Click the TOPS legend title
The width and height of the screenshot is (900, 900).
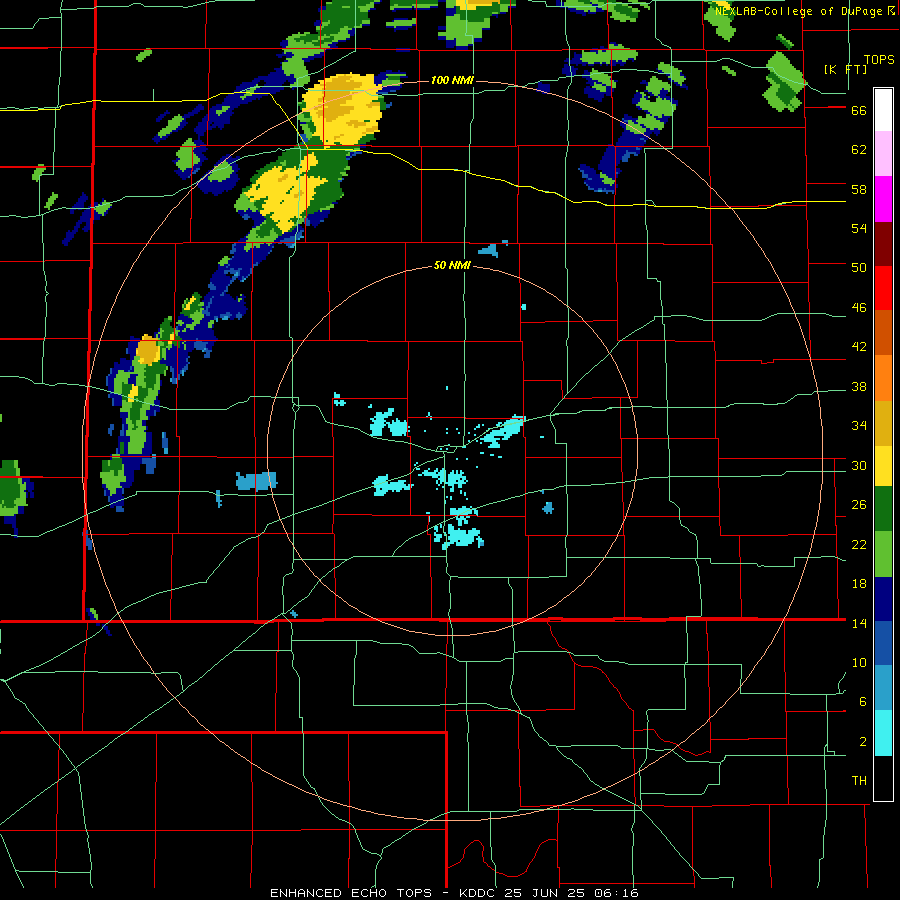click(x=879, y=59)
